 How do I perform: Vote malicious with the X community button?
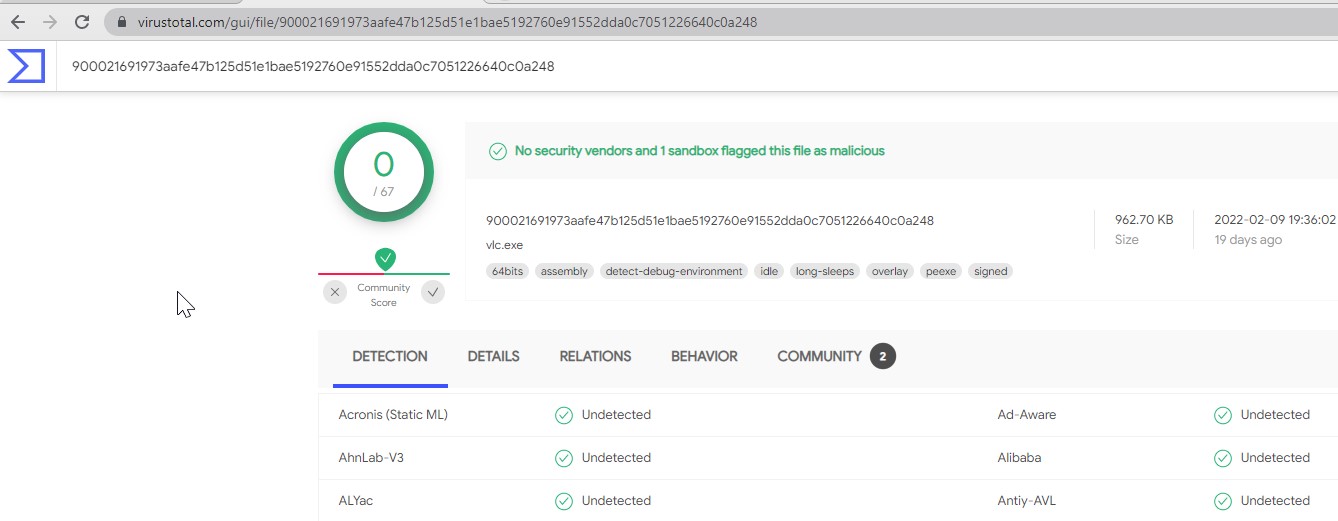(335, 292)
